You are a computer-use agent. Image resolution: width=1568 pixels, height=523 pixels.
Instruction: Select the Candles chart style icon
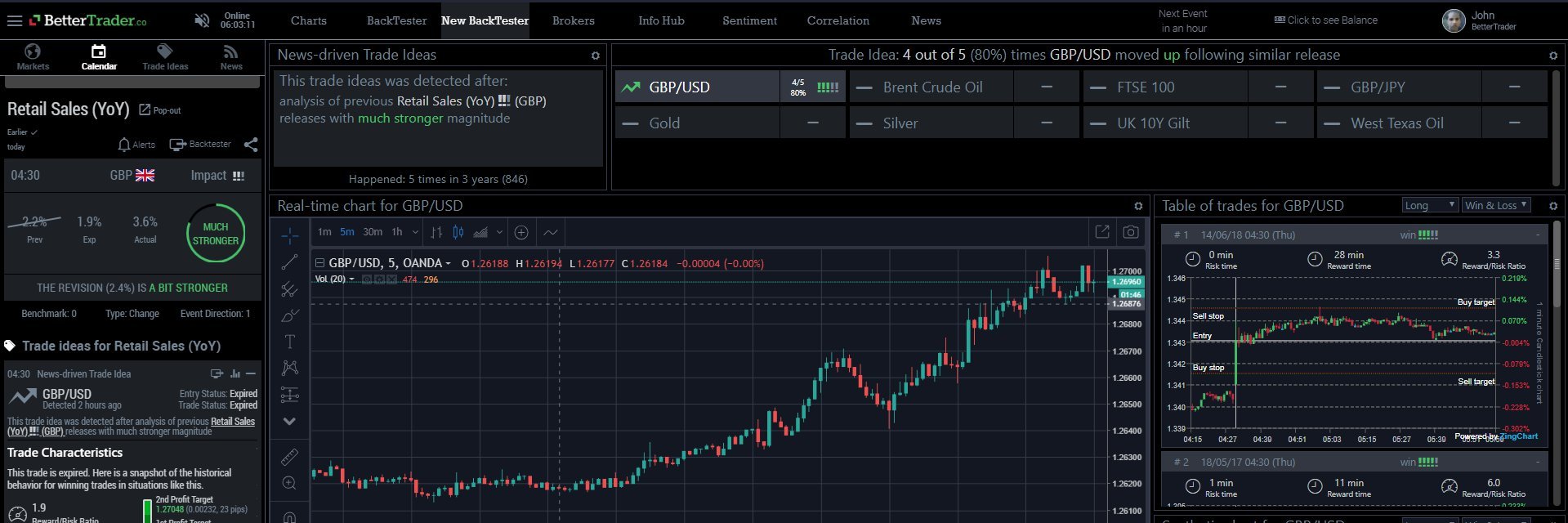tap(458, 232)
